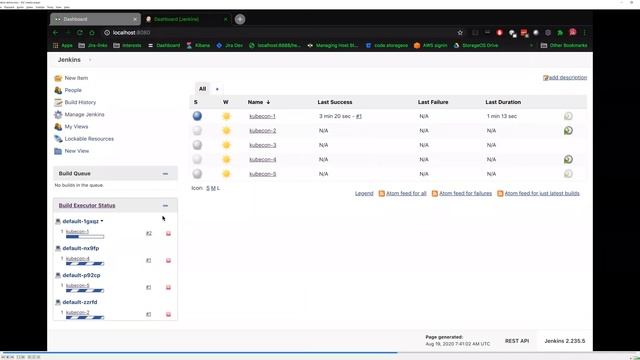This screenshot has width=640, height=360.
Task: Click the Build History notepad icon
Action: 58,102
